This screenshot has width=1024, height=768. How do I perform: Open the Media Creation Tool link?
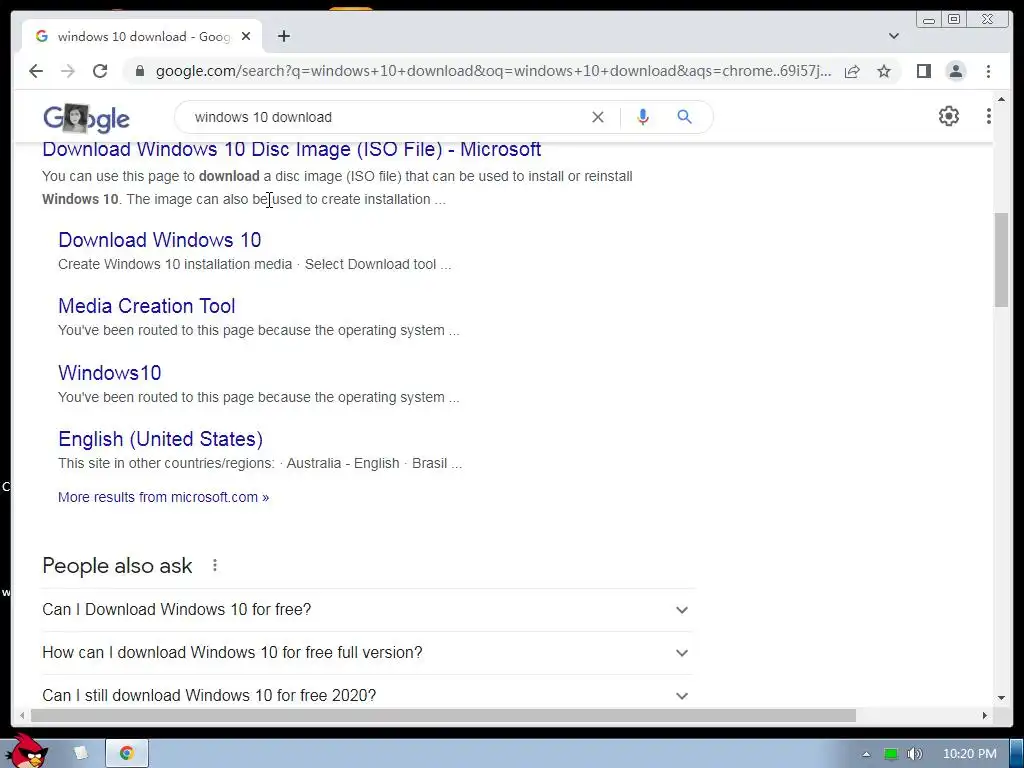pos(146,306)
